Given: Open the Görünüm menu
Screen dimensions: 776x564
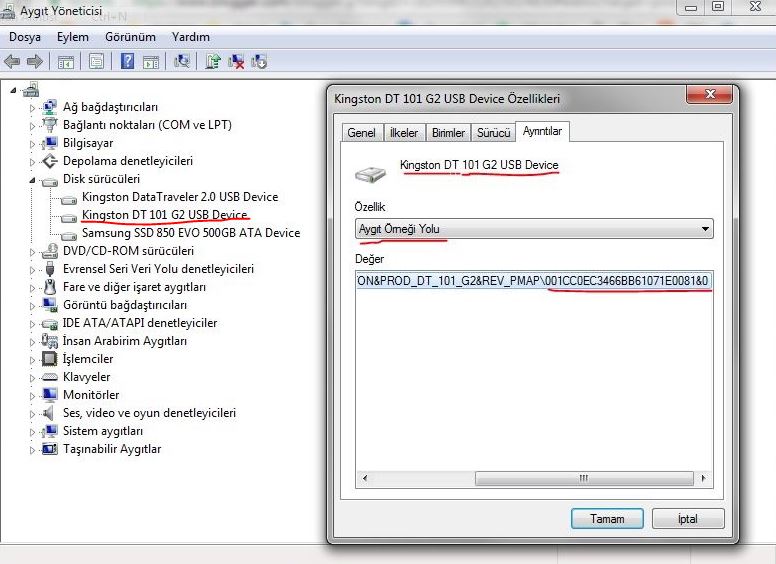Looking at the screenshot, I should click(130, 37).
